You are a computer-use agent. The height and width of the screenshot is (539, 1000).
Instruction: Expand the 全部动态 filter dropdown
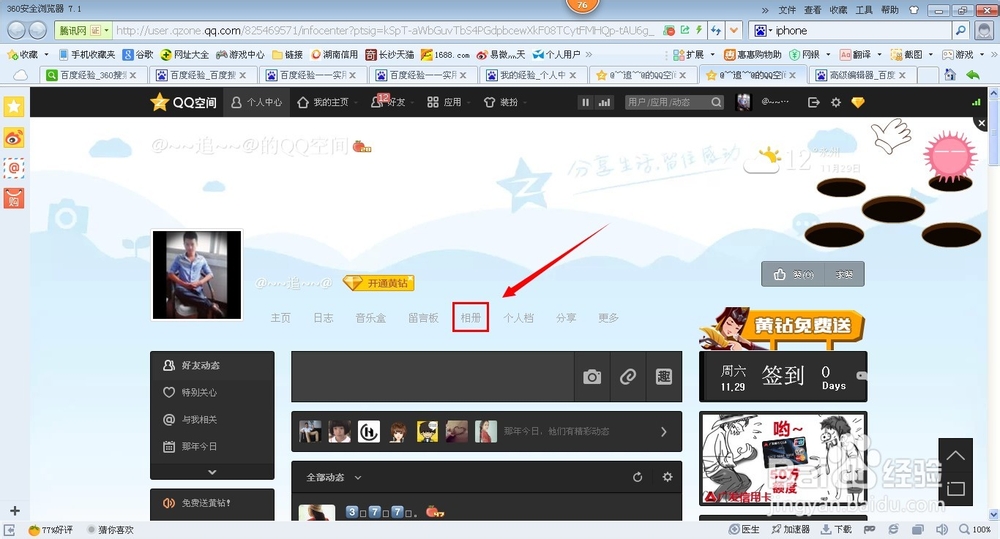click(x=358, y=477)
